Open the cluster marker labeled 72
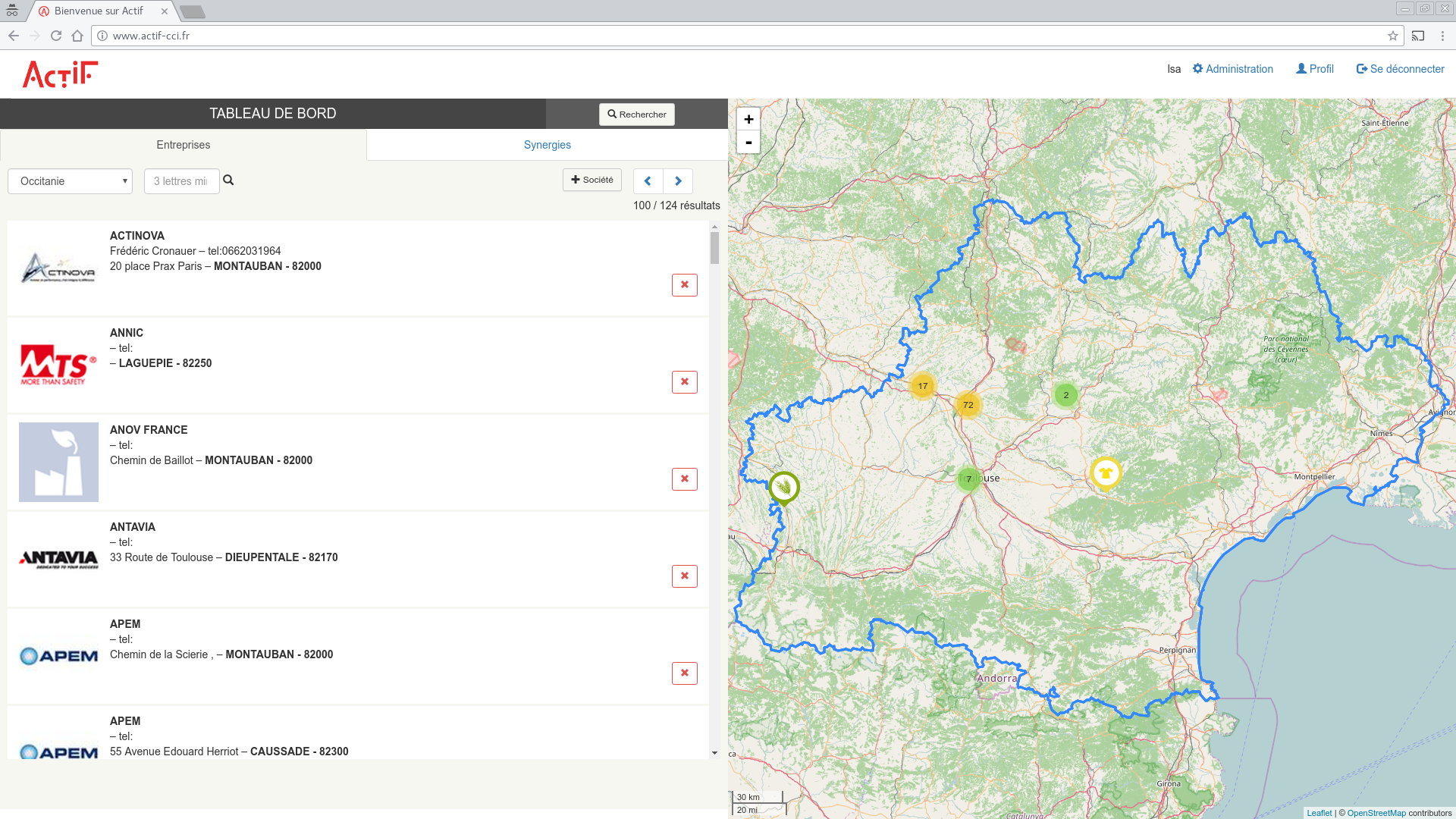Screen dimensions: 1456x819 coord(968,405)
